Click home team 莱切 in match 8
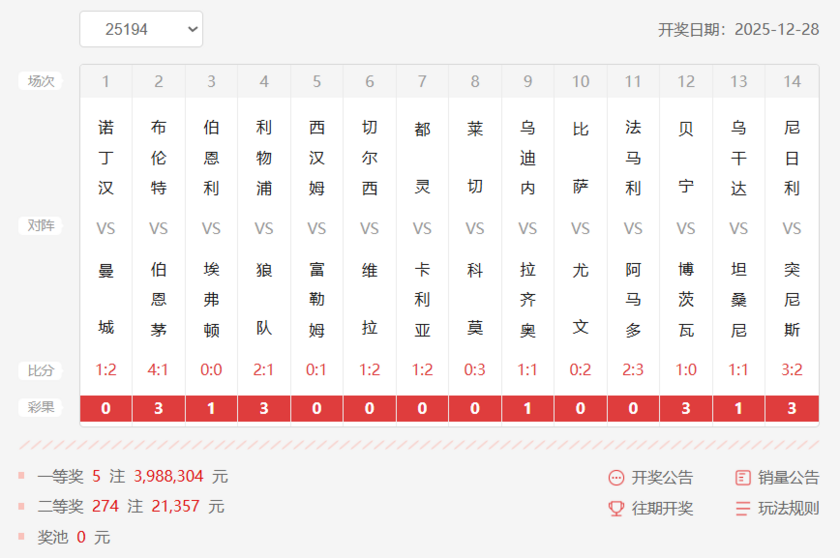This screenshot has width=840, height=558. tap(475, 158)
